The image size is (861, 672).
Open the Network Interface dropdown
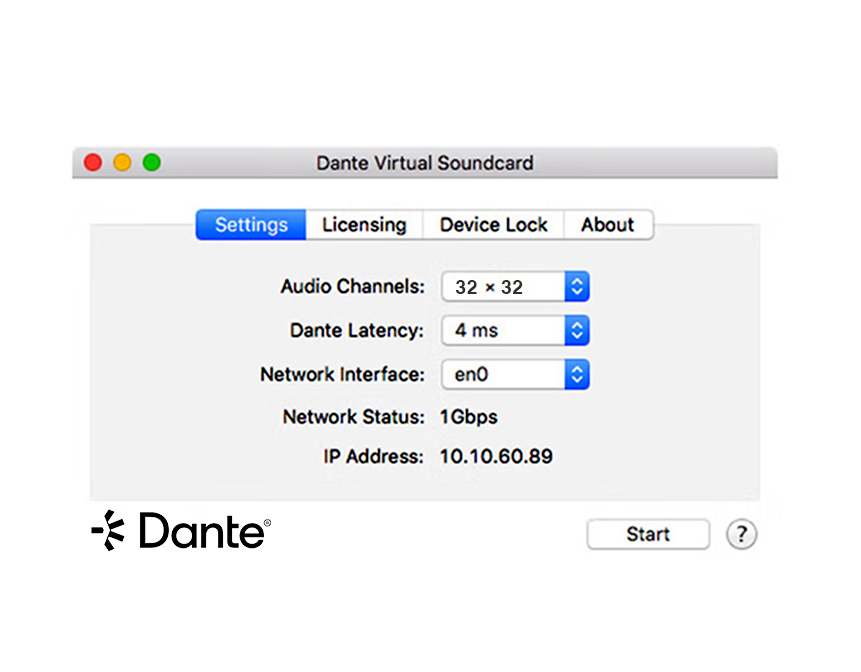click(x=516, y=374)
